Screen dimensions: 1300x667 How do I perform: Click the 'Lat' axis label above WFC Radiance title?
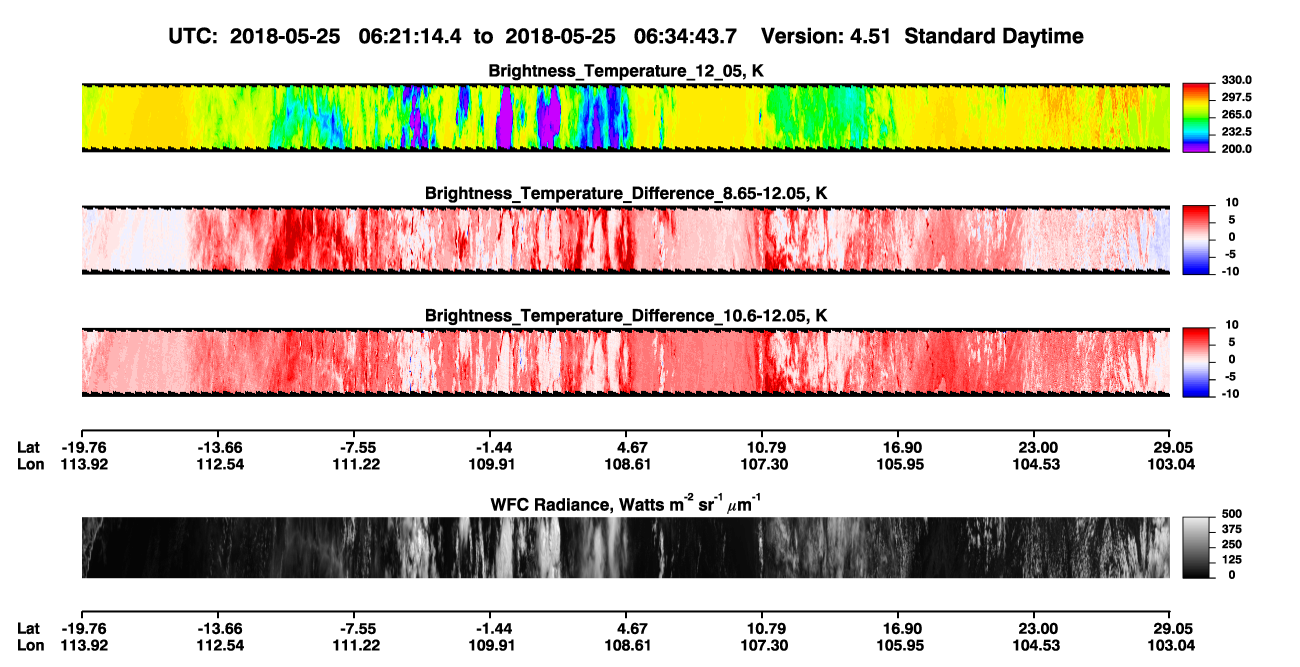click(28, 446)
